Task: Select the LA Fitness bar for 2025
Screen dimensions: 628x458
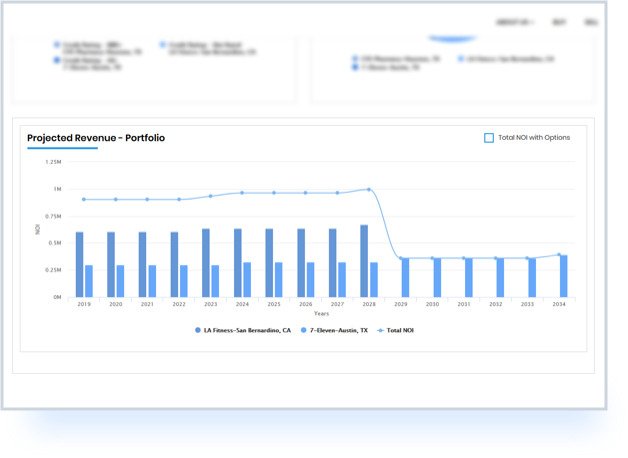Action: [269, 262]
